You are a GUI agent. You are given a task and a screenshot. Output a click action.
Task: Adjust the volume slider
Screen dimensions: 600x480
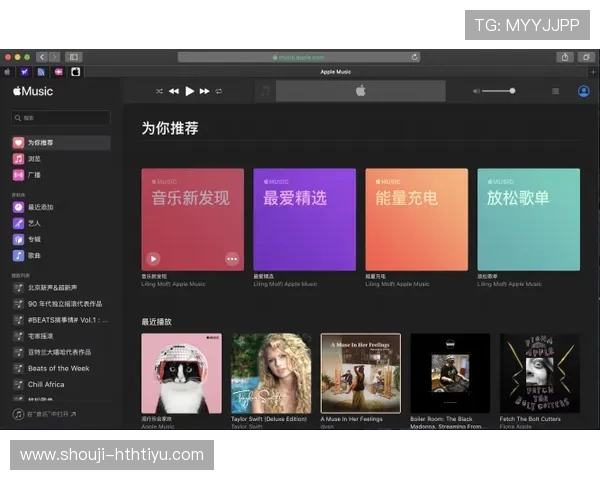[499, 91]
